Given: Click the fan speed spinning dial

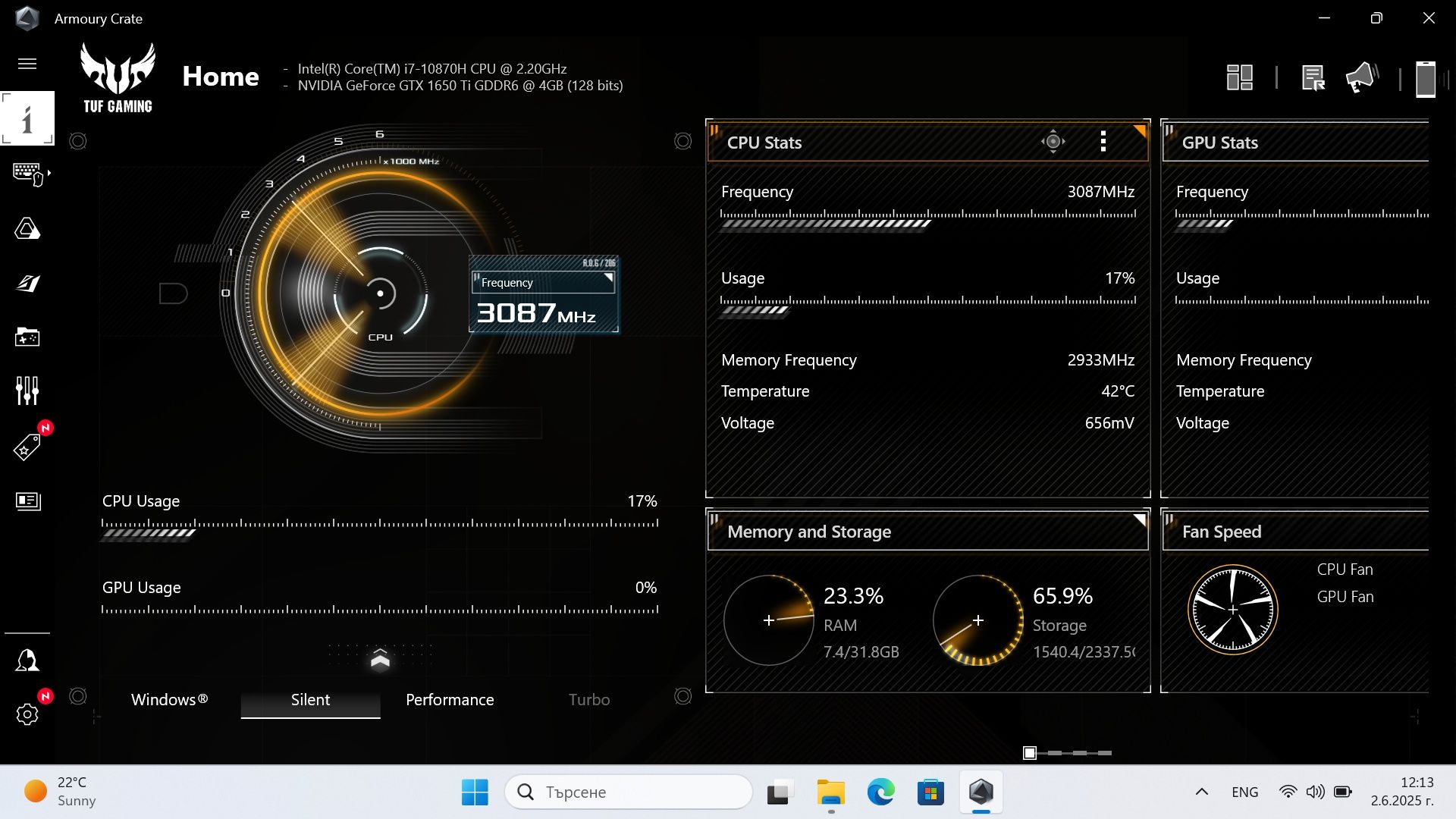Looking at the screenshot, I should (1233, 610).
